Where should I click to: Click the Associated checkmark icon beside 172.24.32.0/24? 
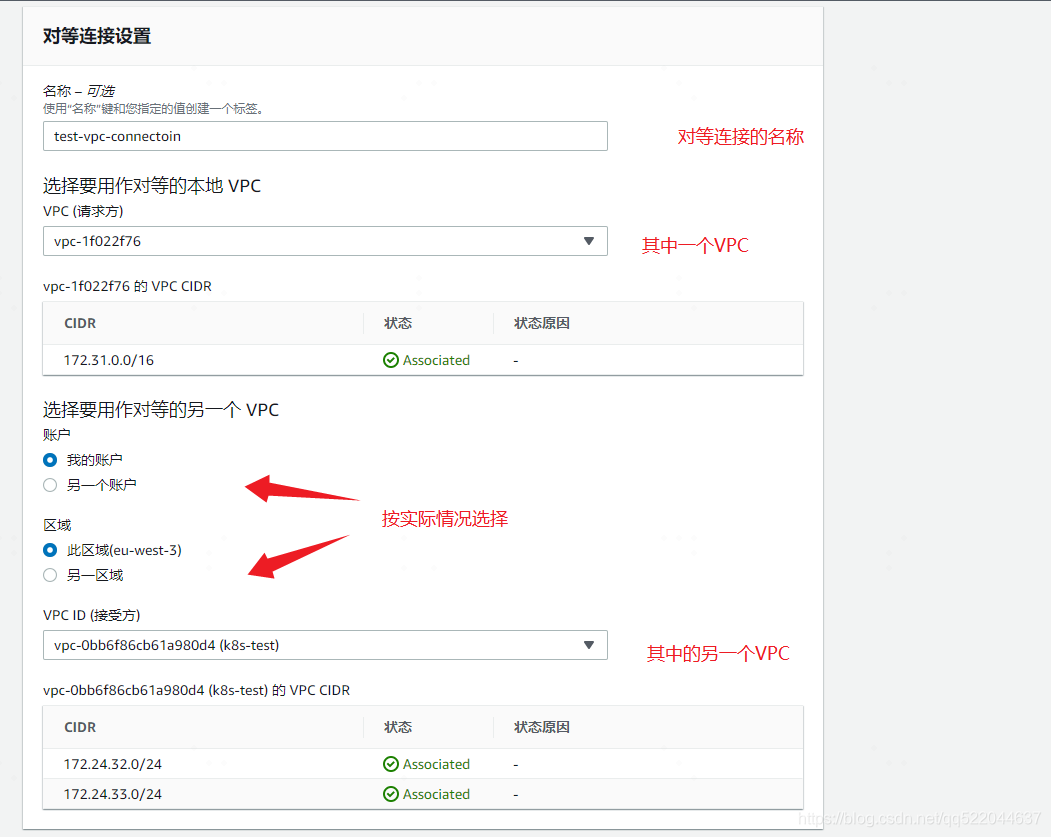tap(390, 764)
